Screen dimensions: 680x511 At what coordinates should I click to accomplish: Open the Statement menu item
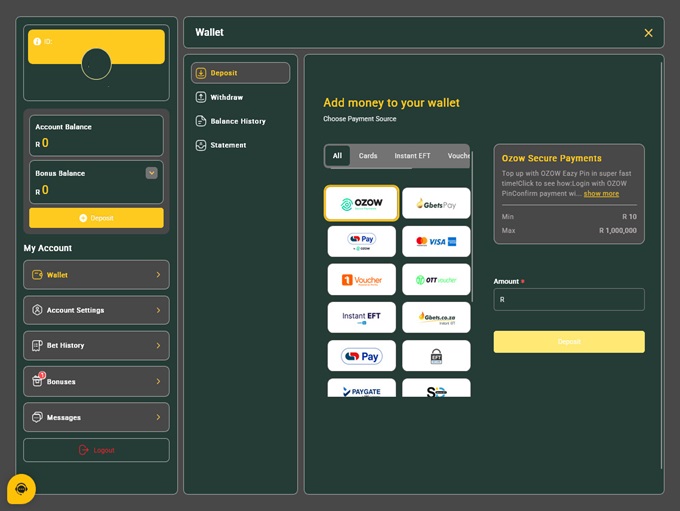tap(228, 145)
